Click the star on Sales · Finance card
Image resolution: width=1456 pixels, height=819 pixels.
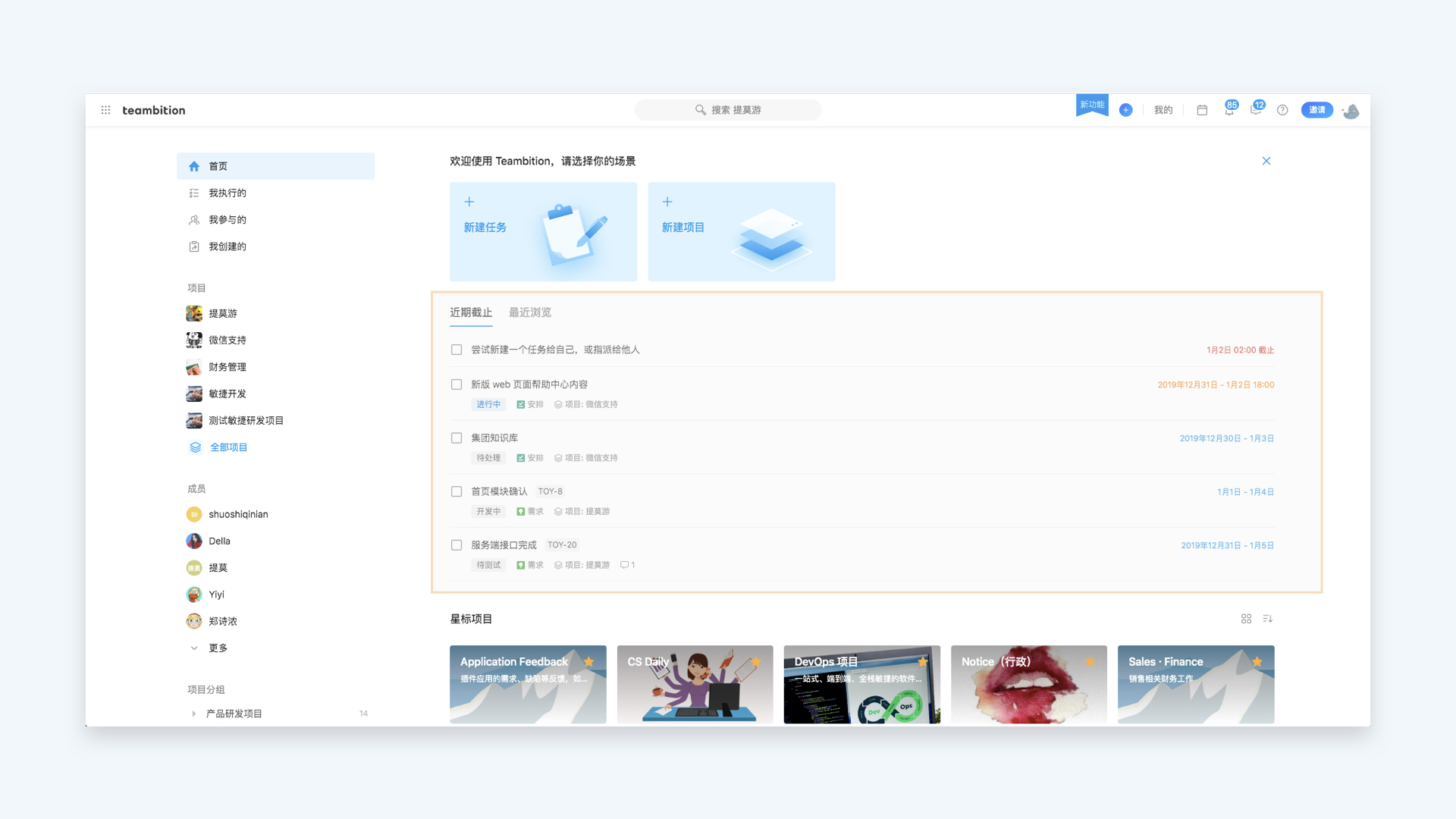pyautogui.click(x=1257, y=661)
